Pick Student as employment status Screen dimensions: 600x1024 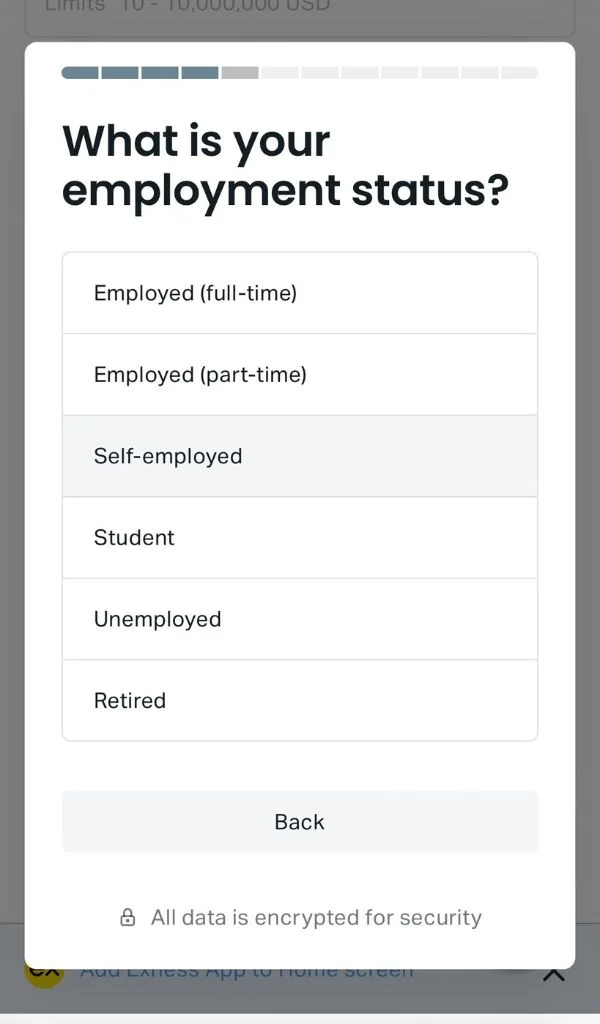pos(299,537)
